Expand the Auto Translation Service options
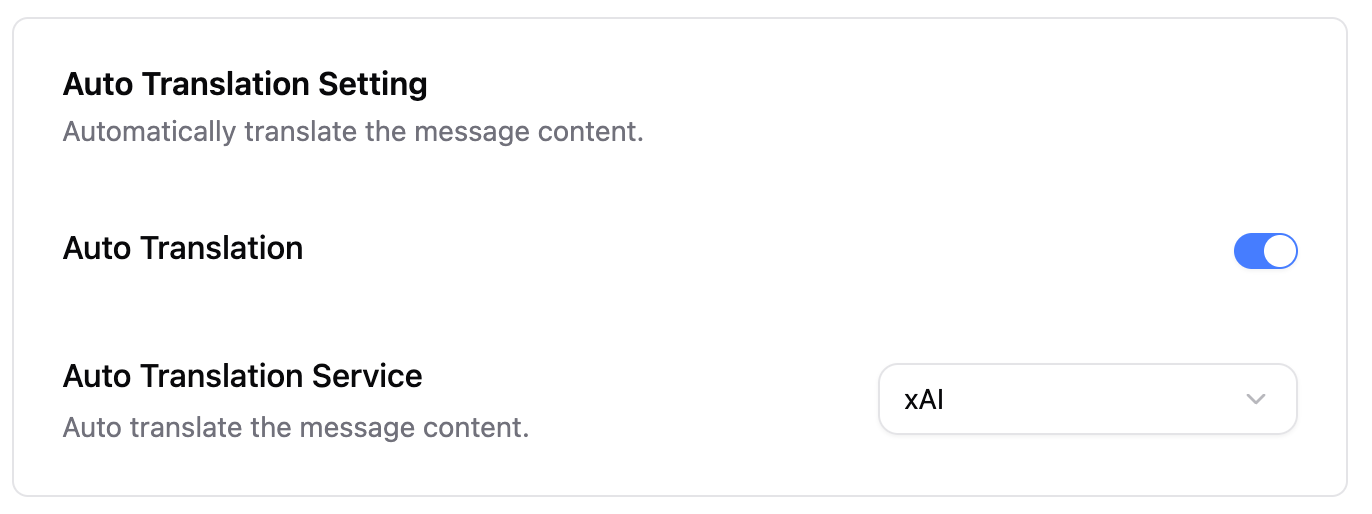 point(1087,399)
